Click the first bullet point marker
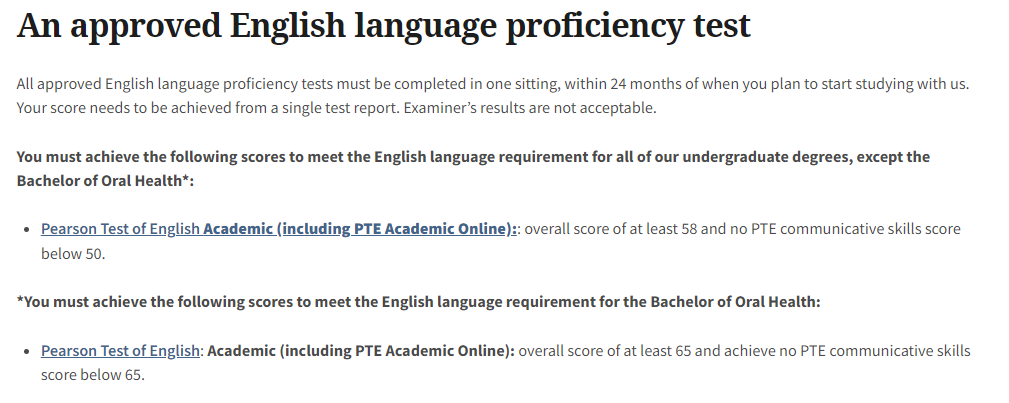Screen dimensions: 1009x403 coord(26,230)
